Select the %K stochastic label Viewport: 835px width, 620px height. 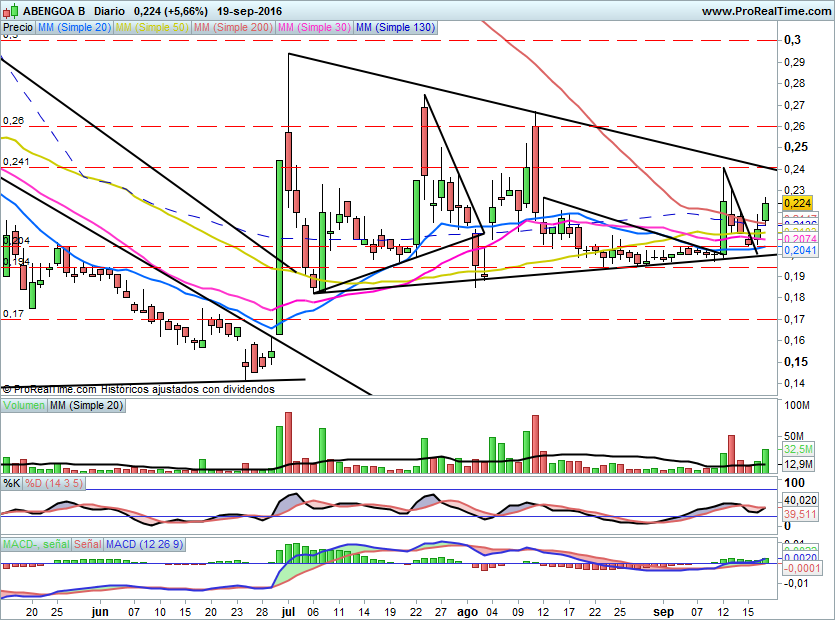[x=12, y=483]
